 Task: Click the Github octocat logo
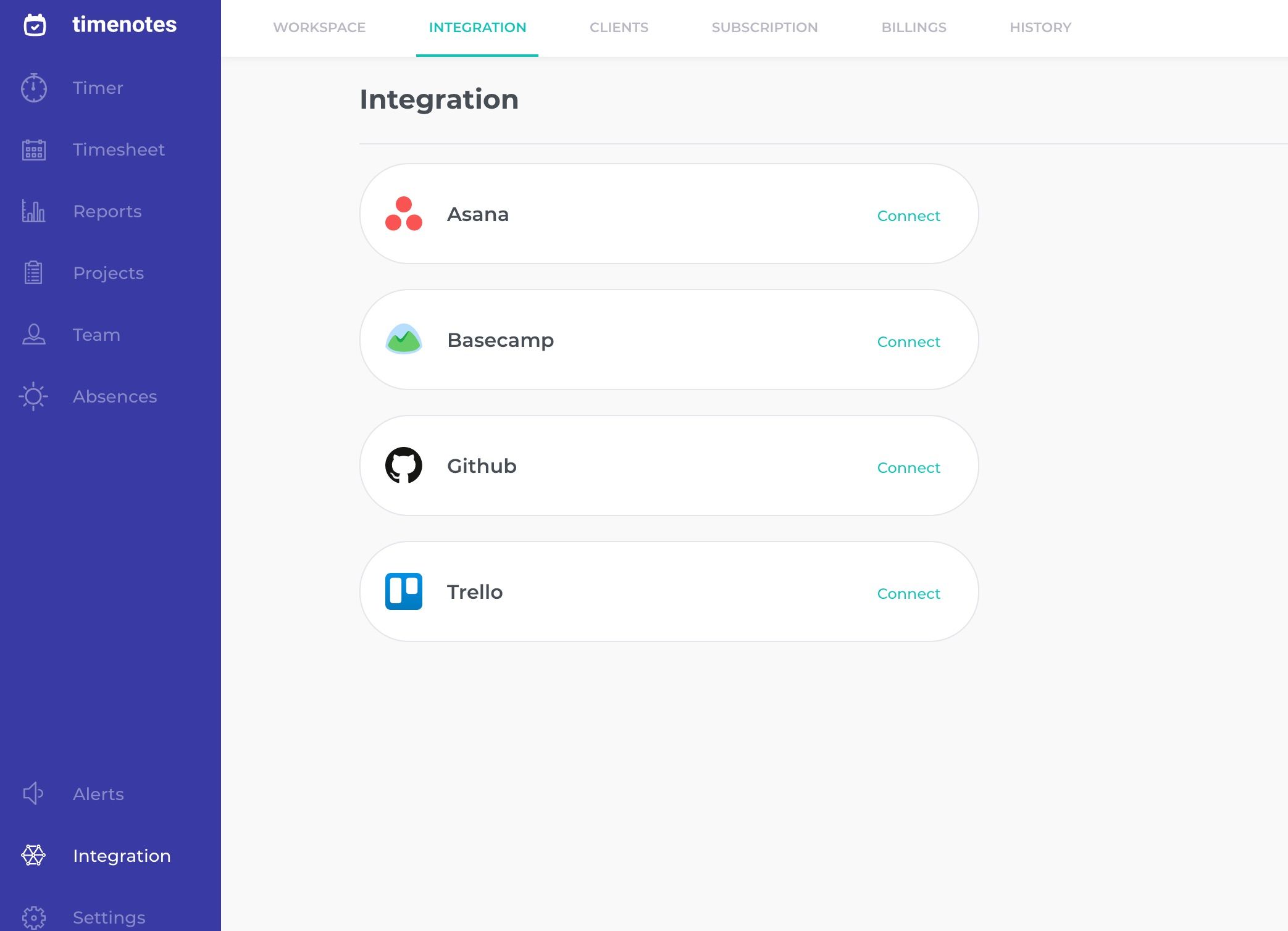[x=404, y=466]
